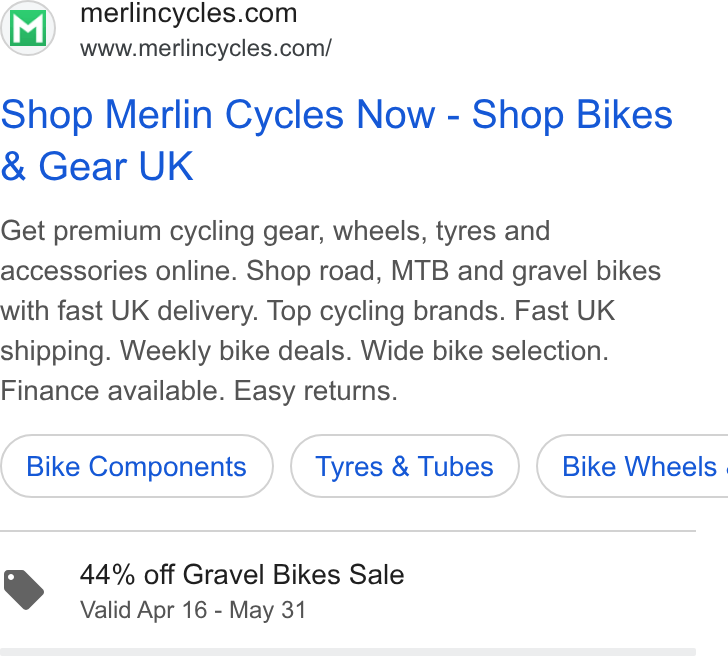Image resolution: width=728 pixels, height=656 pixels.
Task: Click the price tag promotion icon
Action: (24, 590)
